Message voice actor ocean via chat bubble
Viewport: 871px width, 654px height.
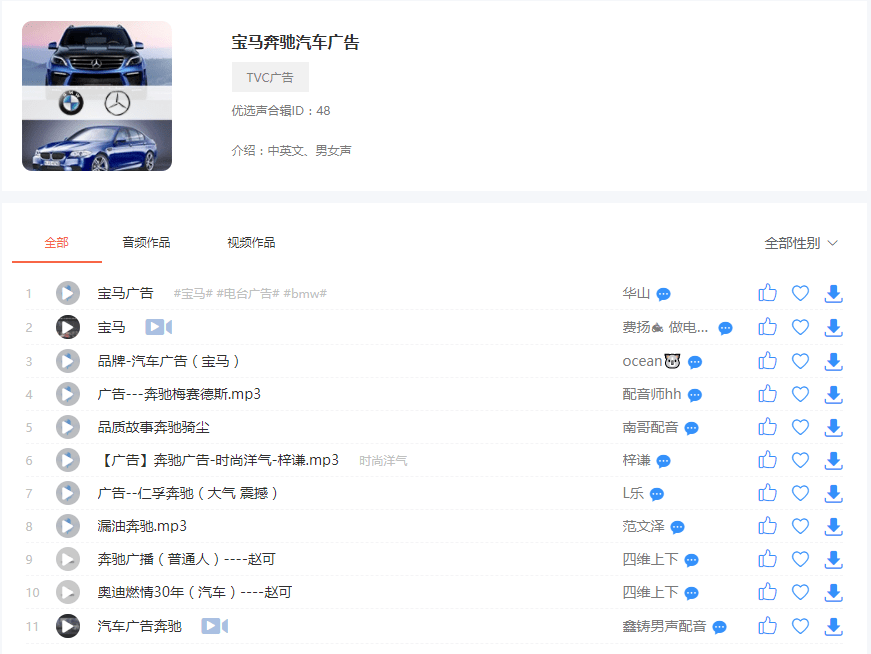click(x=695, y=362)
